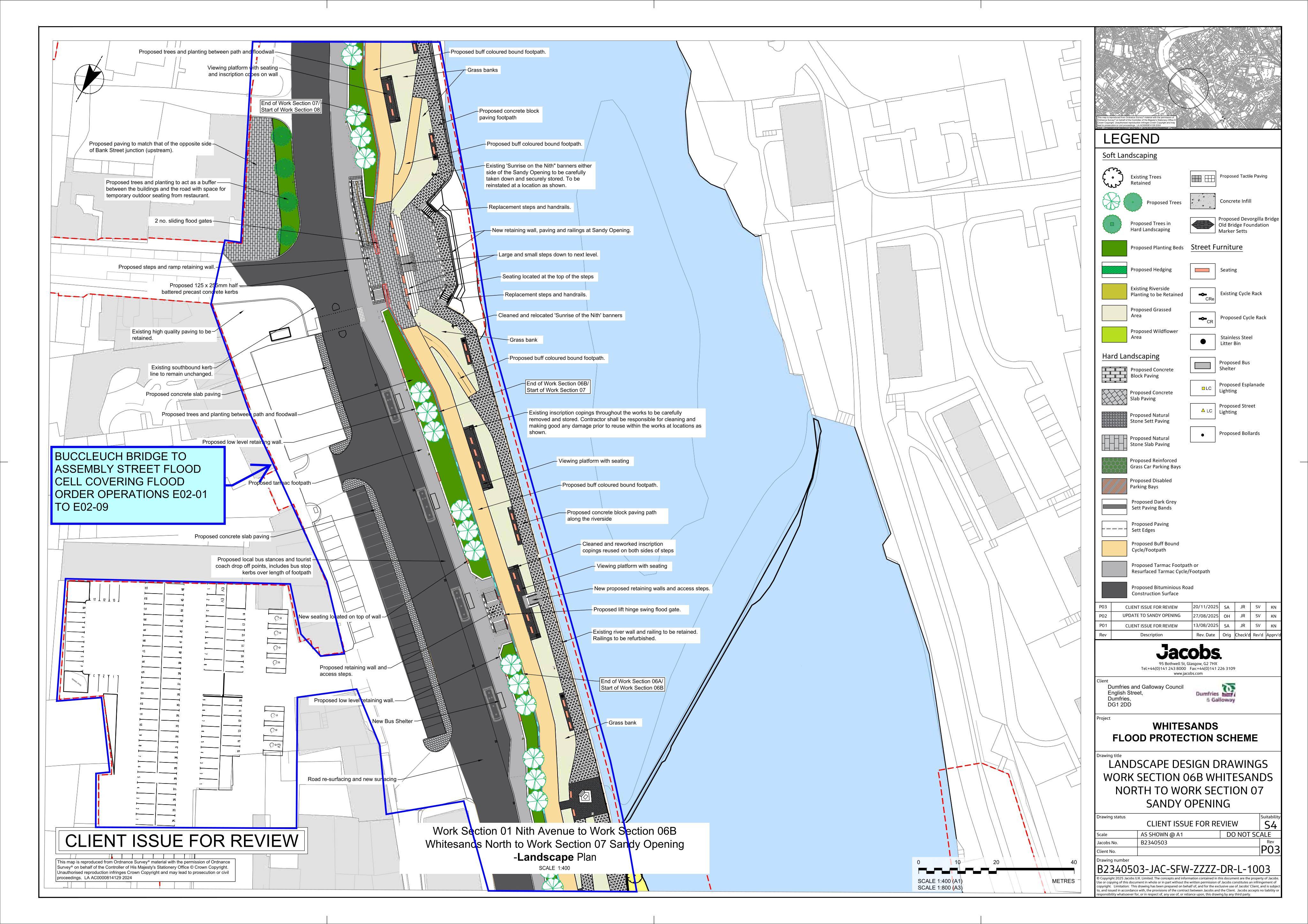1308x924 pixels.
Task: Click drawing number B2340503-JAC-SFW-ZZZZ-DR-L-1003
Action: point(1183,869)
